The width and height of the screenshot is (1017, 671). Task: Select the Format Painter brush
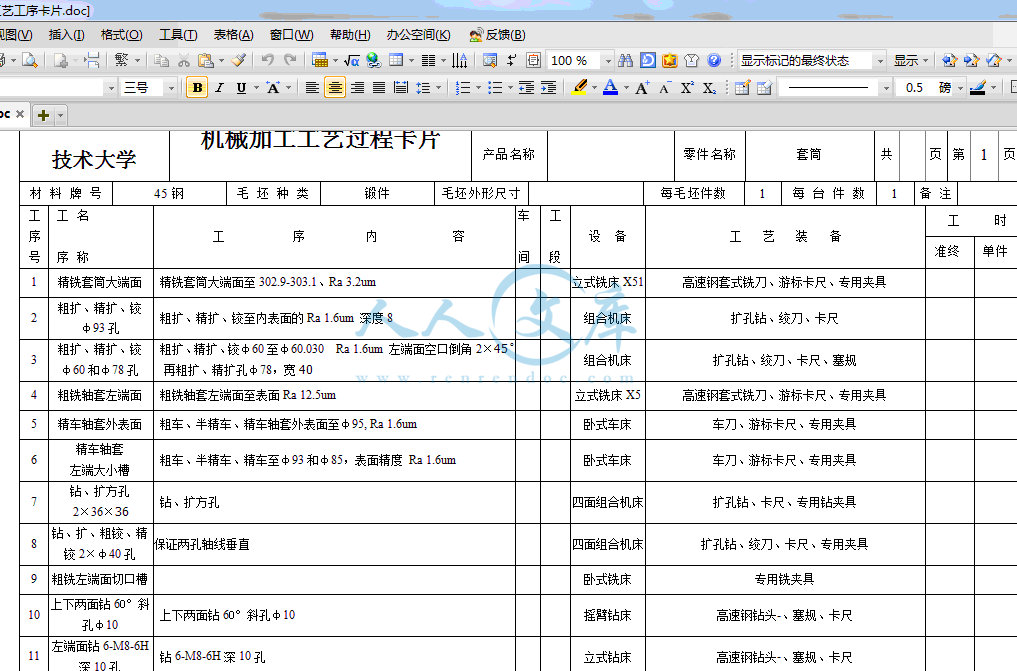239,60
